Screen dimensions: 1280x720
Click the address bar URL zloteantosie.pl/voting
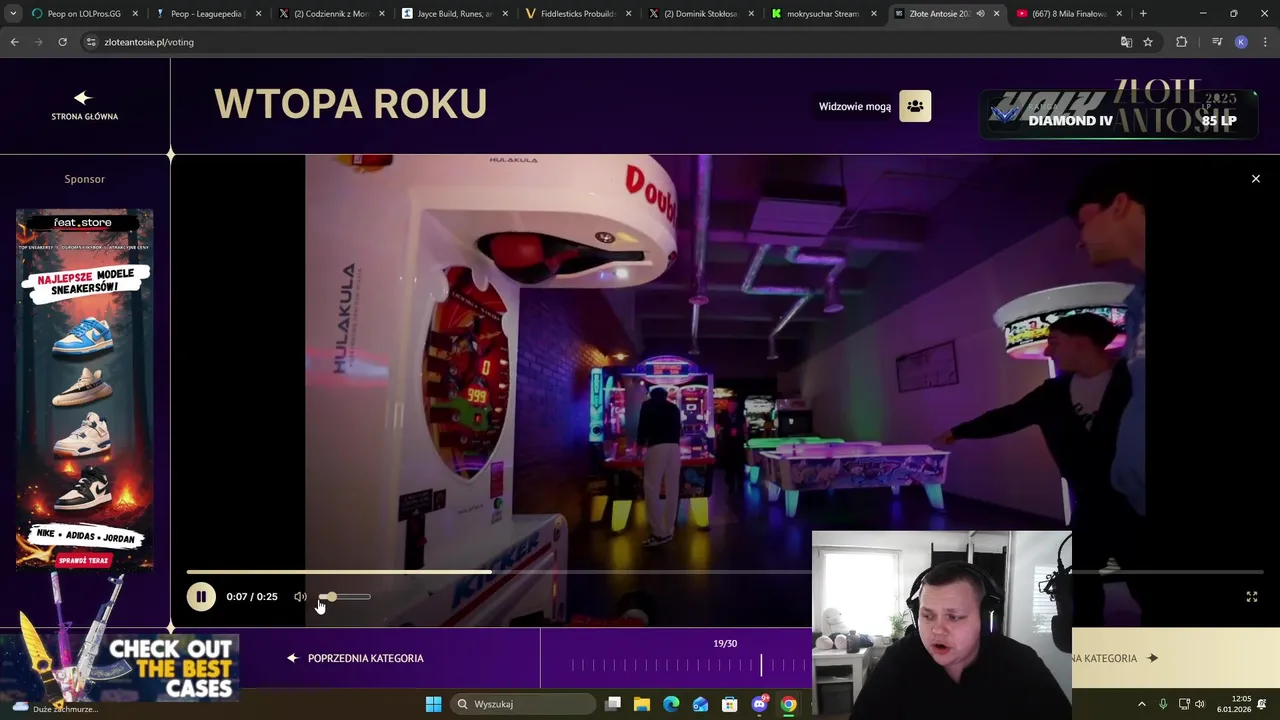pyautogui.click(x=149, y=42)
